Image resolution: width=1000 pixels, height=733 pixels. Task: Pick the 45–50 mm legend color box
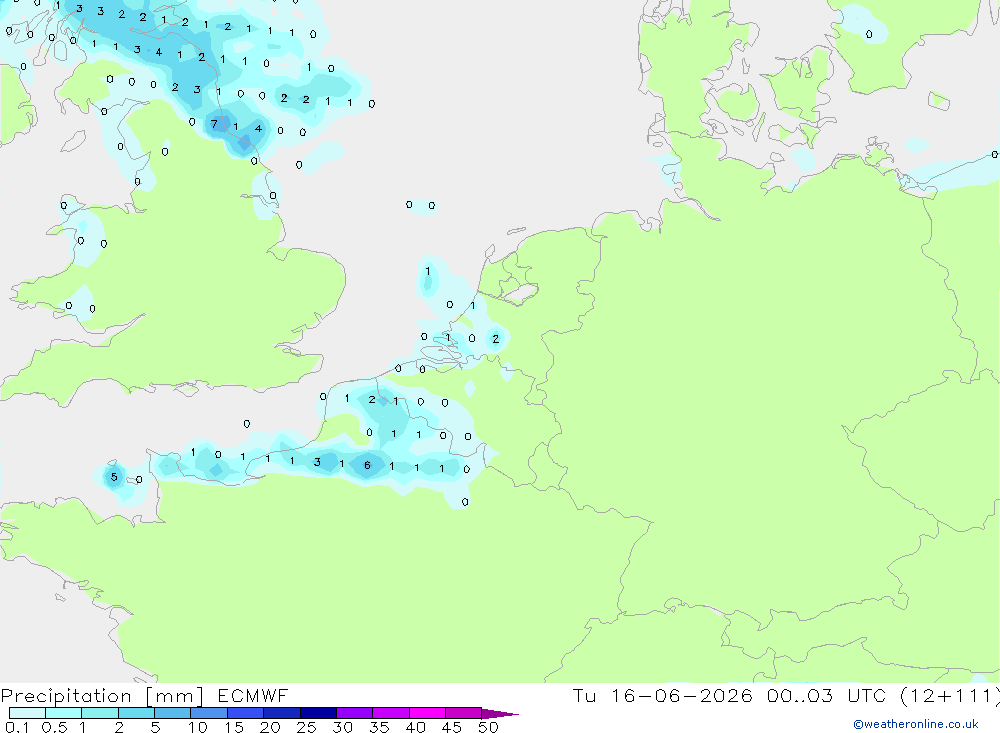coord(464,713)
